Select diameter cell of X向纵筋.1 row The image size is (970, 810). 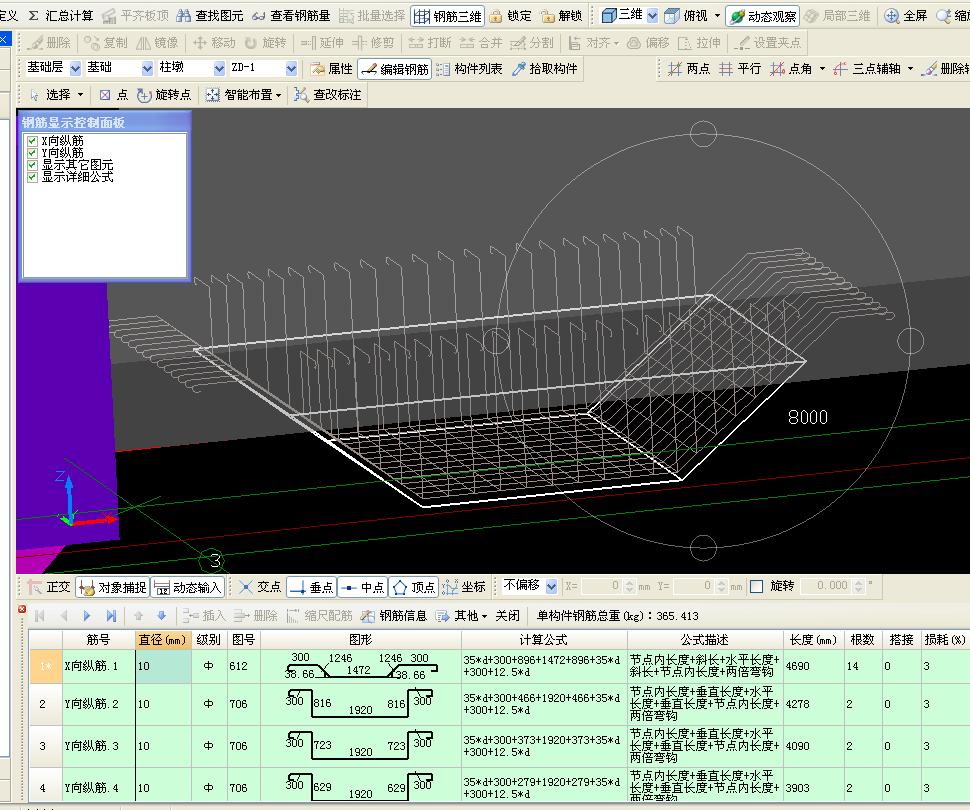(x=162, y=665)
